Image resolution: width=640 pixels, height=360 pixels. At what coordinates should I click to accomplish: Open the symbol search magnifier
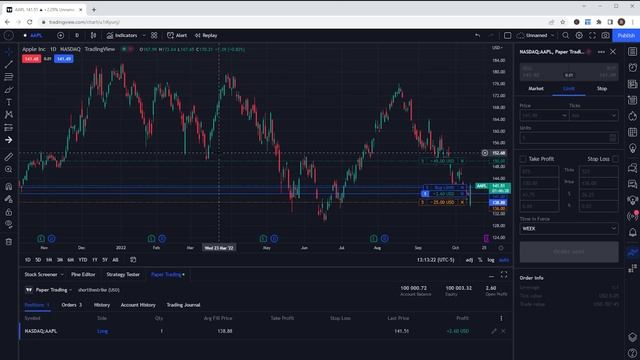click(x=566, y=36)
